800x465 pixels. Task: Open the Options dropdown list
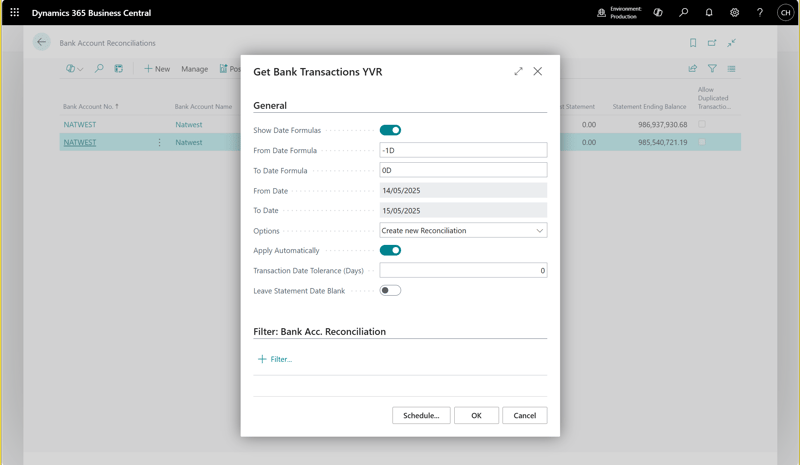pyautogui.click(x=463, y=231)
